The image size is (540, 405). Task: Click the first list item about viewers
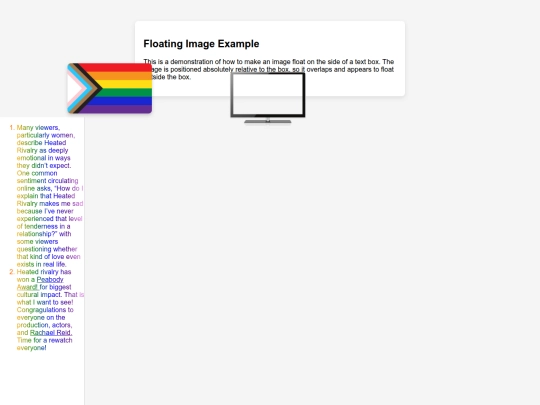pos(50,196)
